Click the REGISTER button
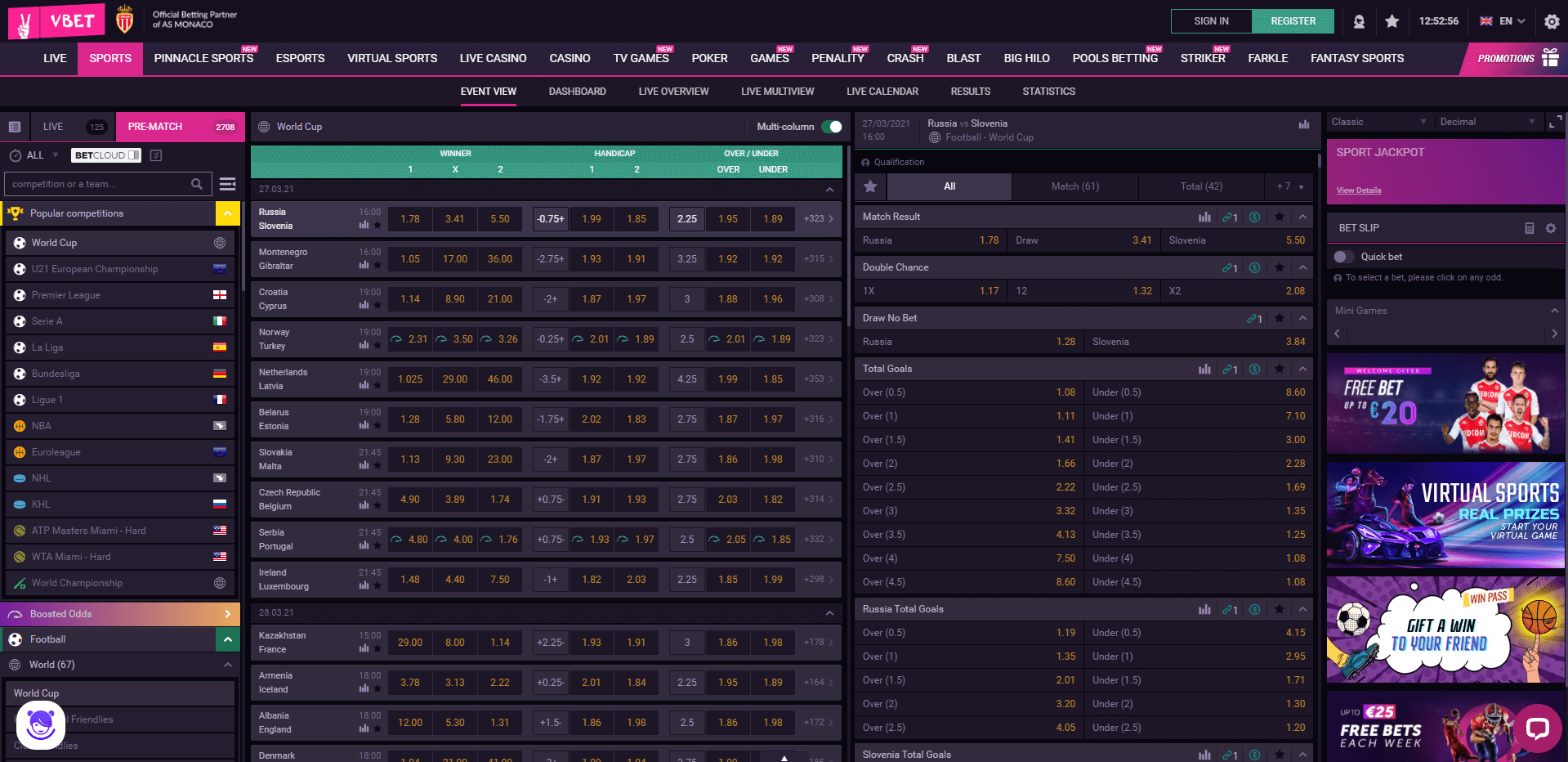Screen dimensions: 1568x762 tap(1293, 21)
